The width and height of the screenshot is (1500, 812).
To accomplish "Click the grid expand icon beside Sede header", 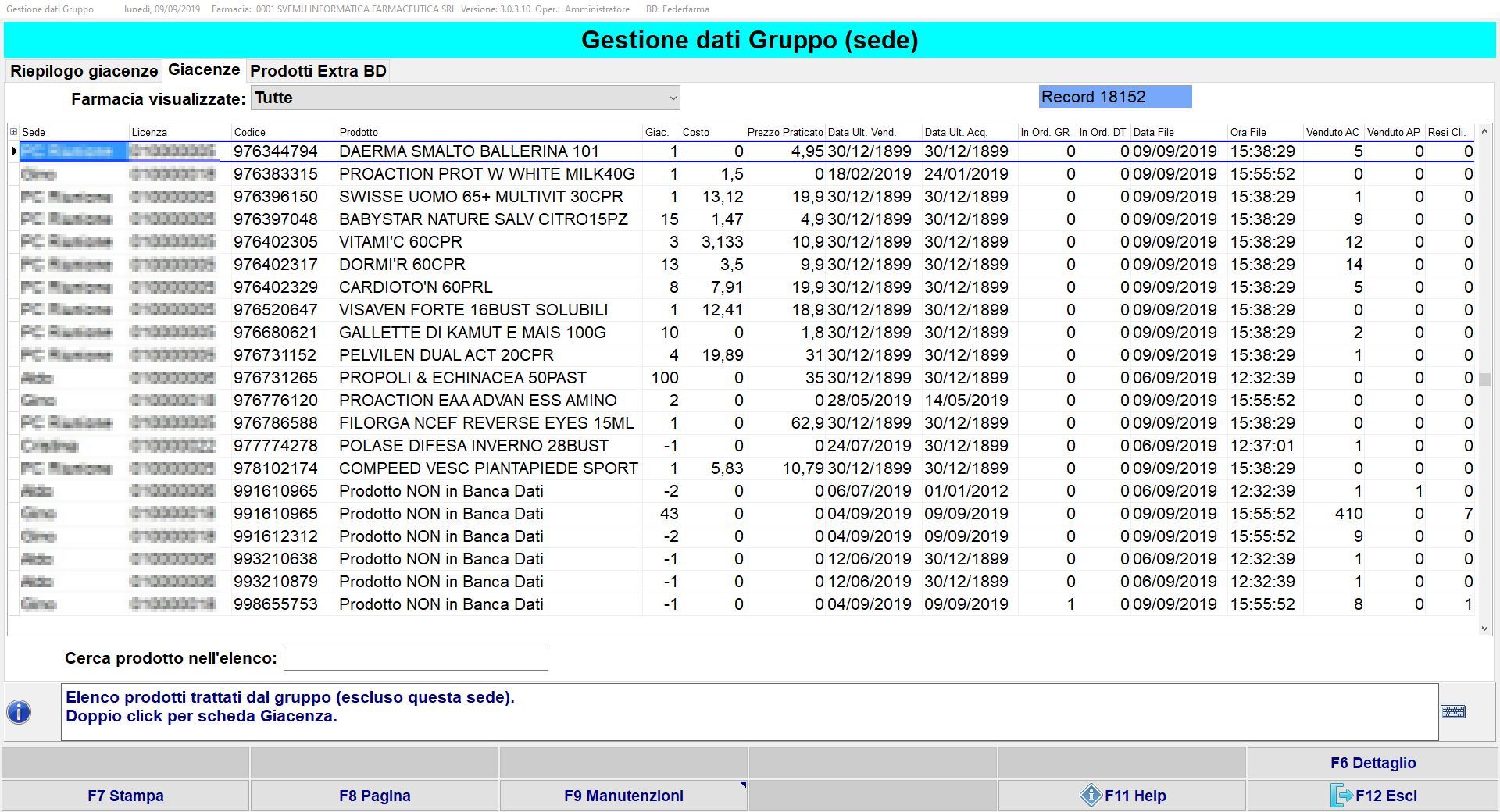I will (13, 132).
